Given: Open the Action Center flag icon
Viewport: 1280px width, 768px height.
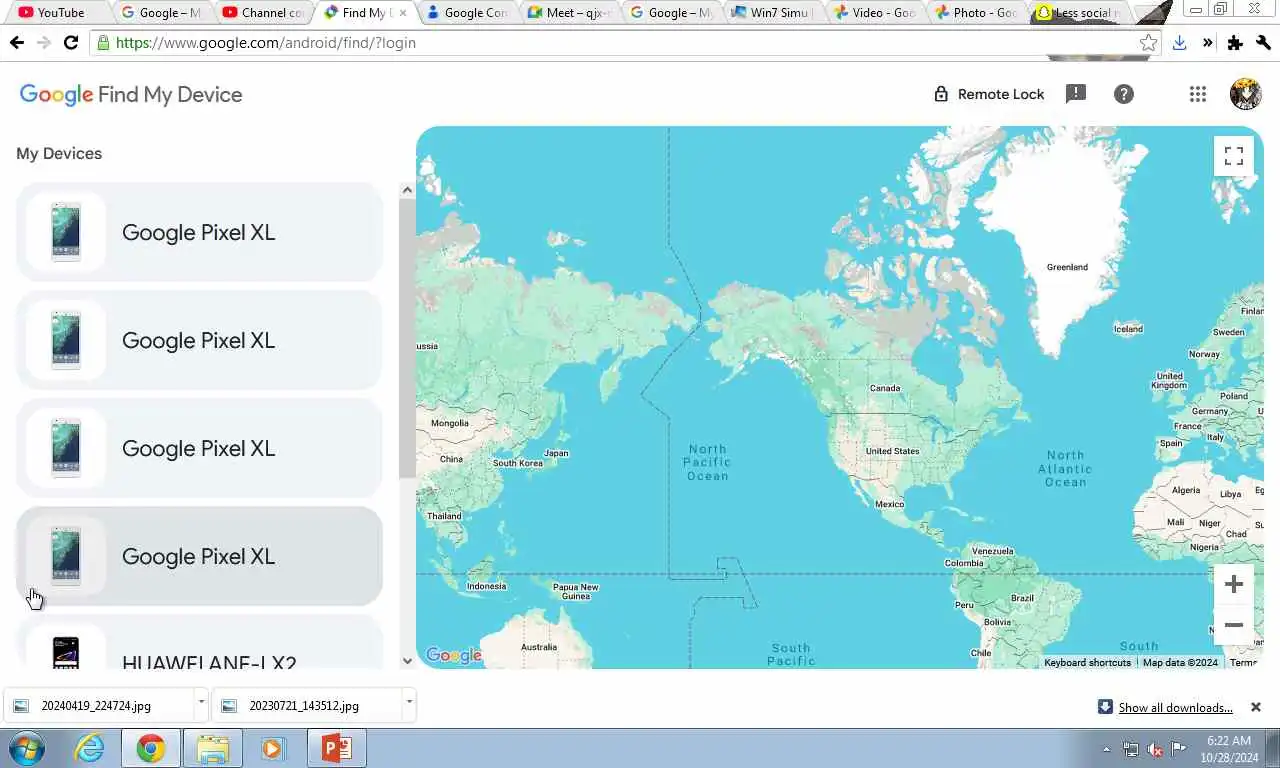Looking at the screenshot, I should [x=1179, y=749].
